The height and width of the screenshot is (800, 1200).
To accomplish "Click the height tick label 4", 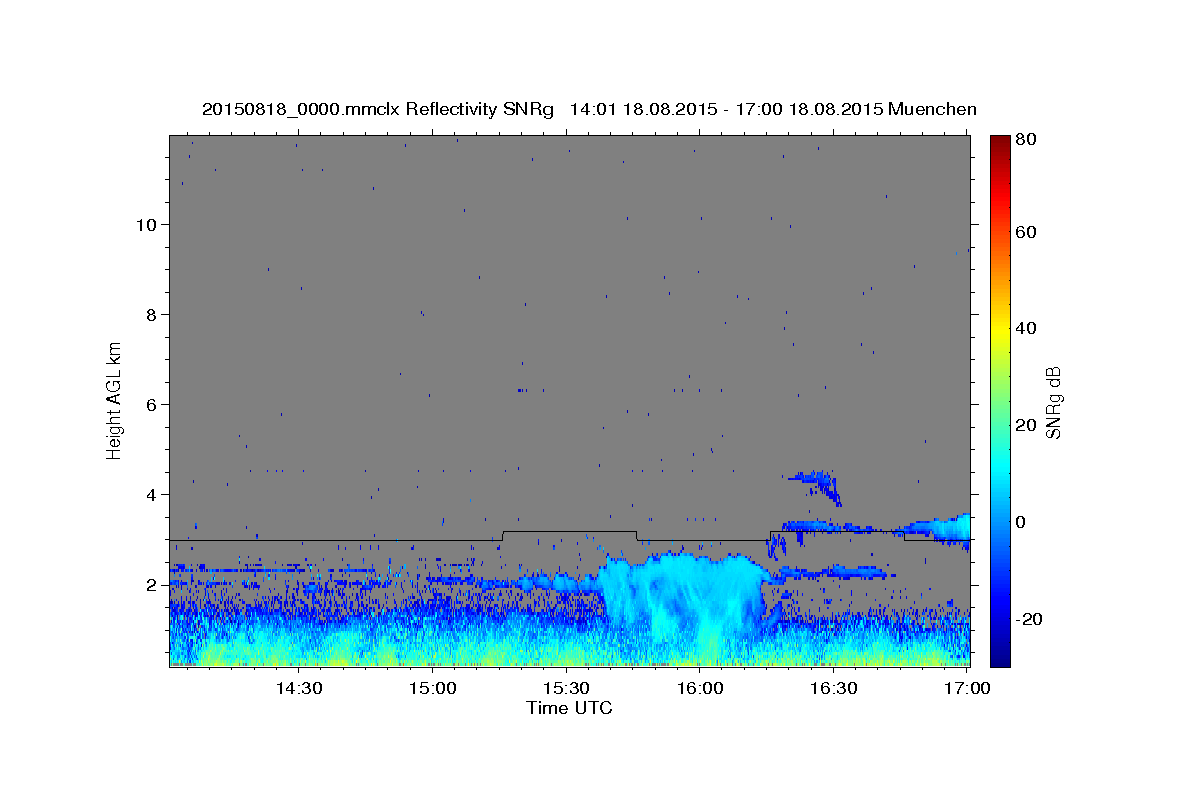I will click(x=152, y=494).
